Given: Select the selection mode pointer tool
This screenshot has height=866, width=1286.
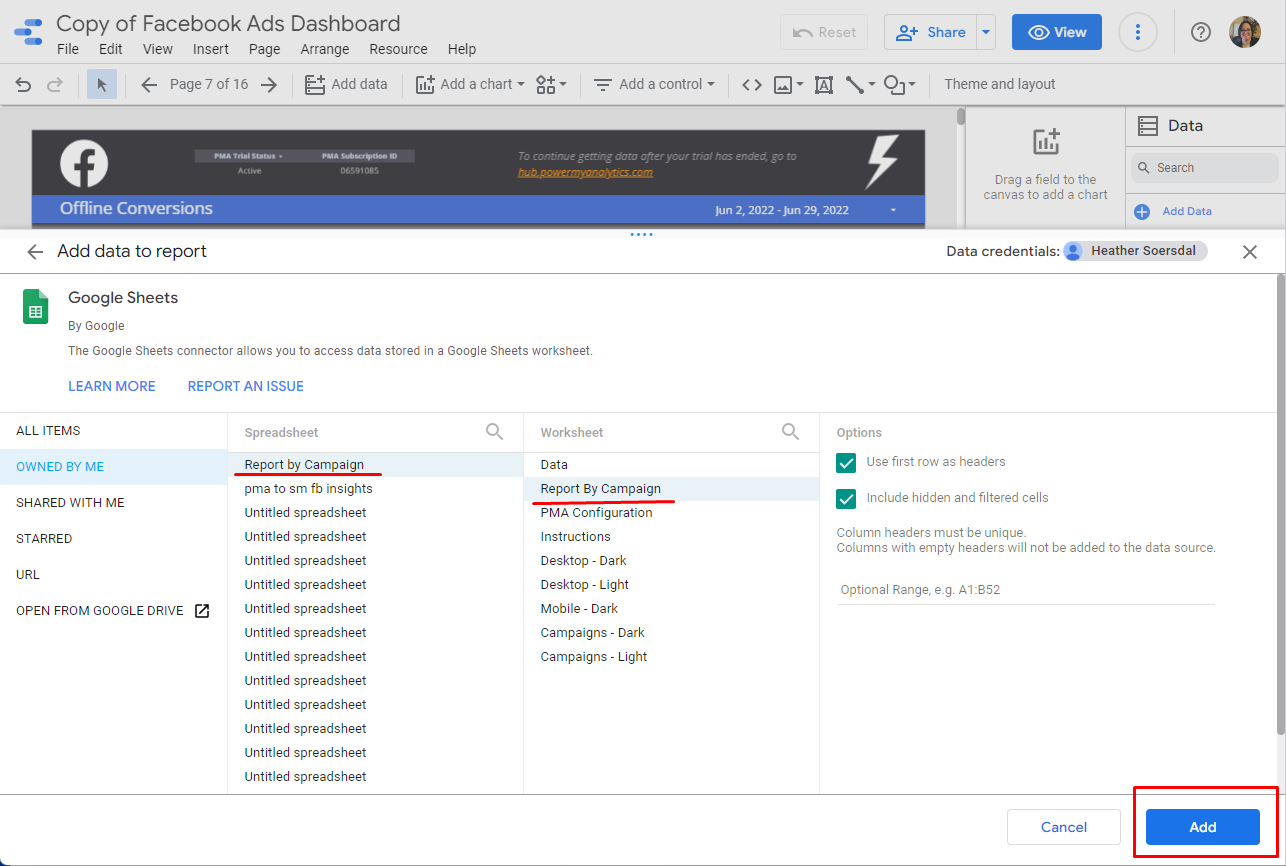Looking at the screenshot, I should [x=101, y=85].
